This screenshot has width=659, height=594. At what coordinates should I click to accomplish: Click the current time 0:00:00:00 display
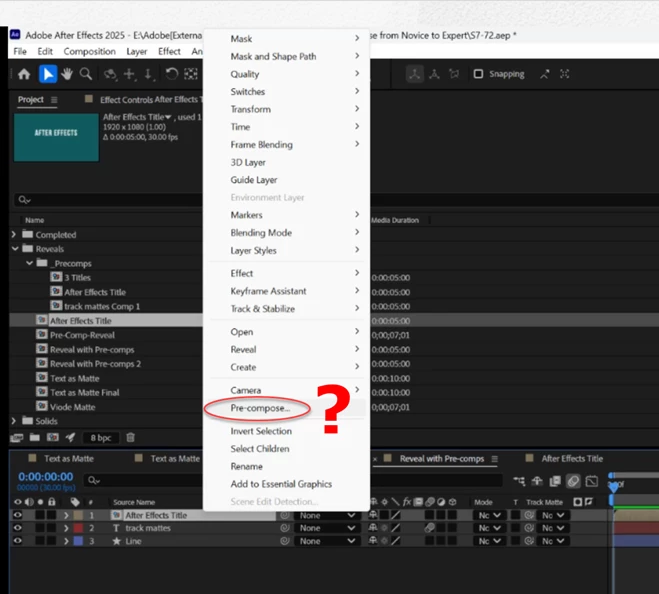coord(45,477)
